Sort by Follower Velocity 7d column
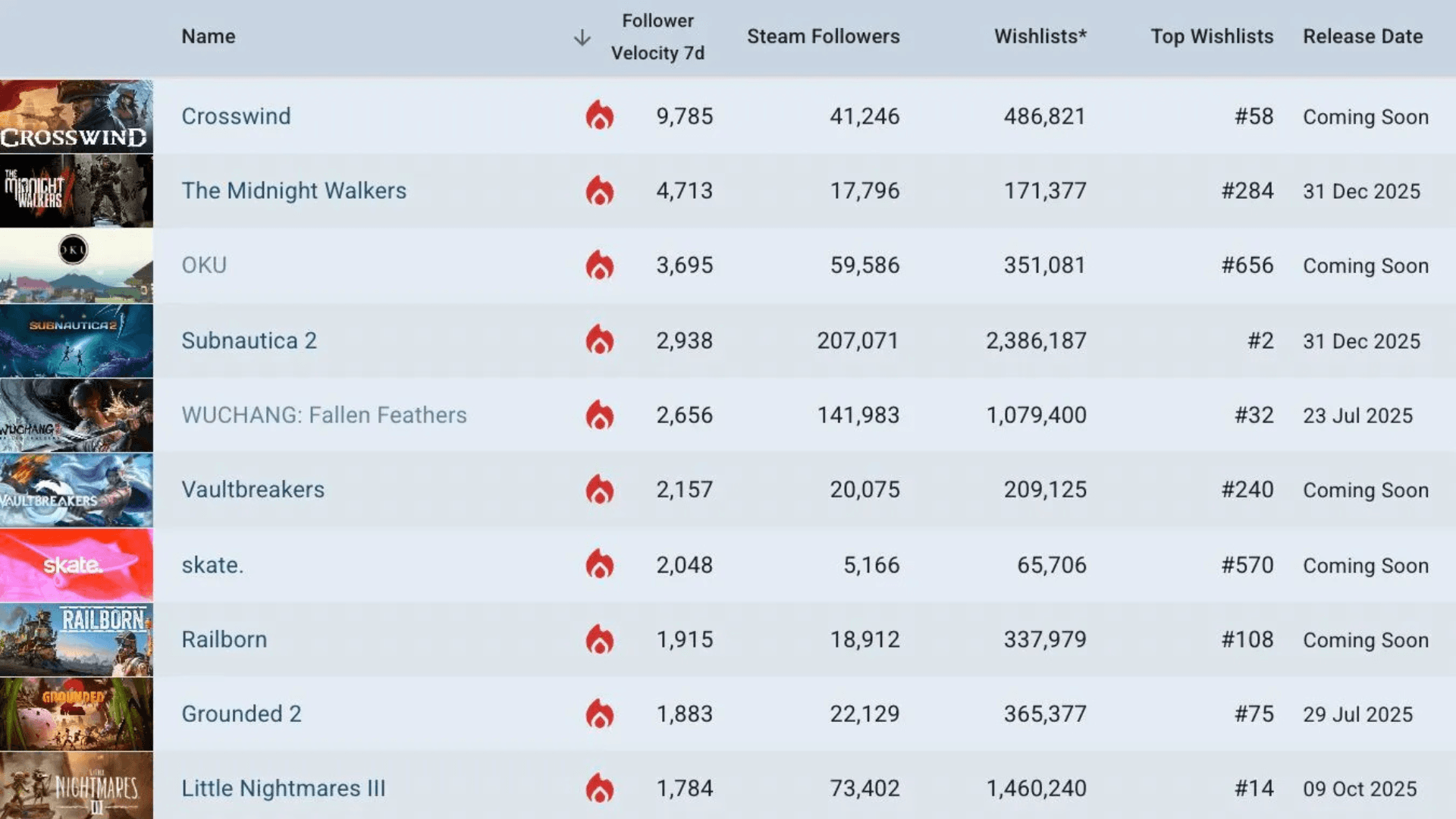Image resolution: width=1456 pixels, height=819 pixels. pyautogui.click(x=657, y=37)
